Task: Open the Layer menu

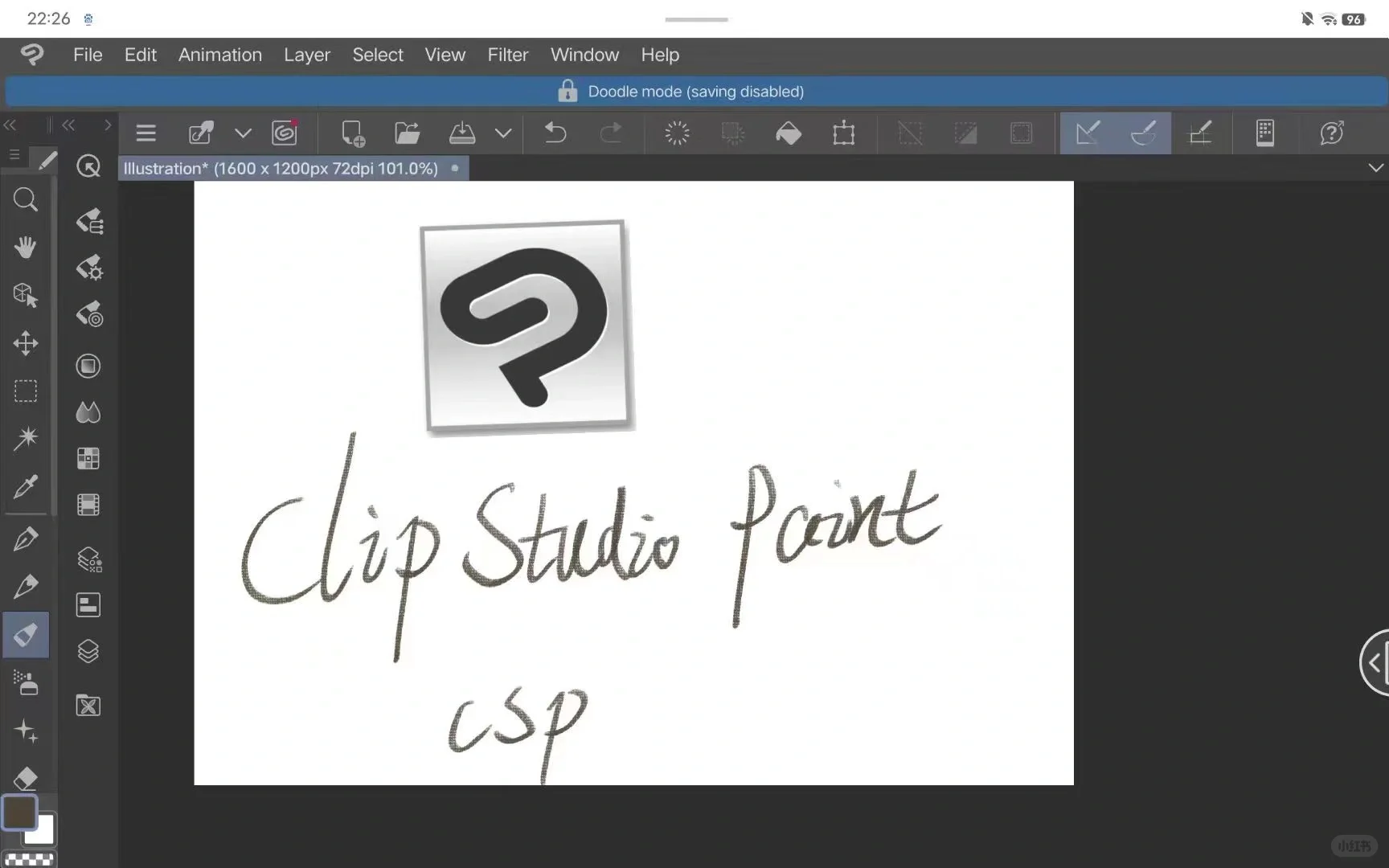Action: click(307, 55)
